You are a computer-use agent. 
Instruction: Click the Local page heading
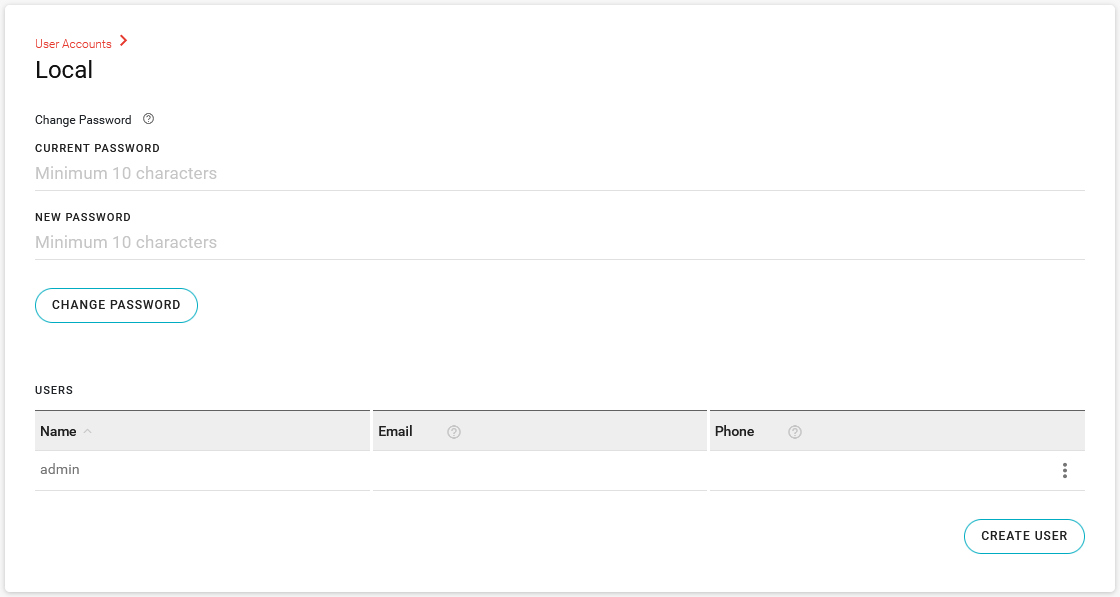point(64,70)
